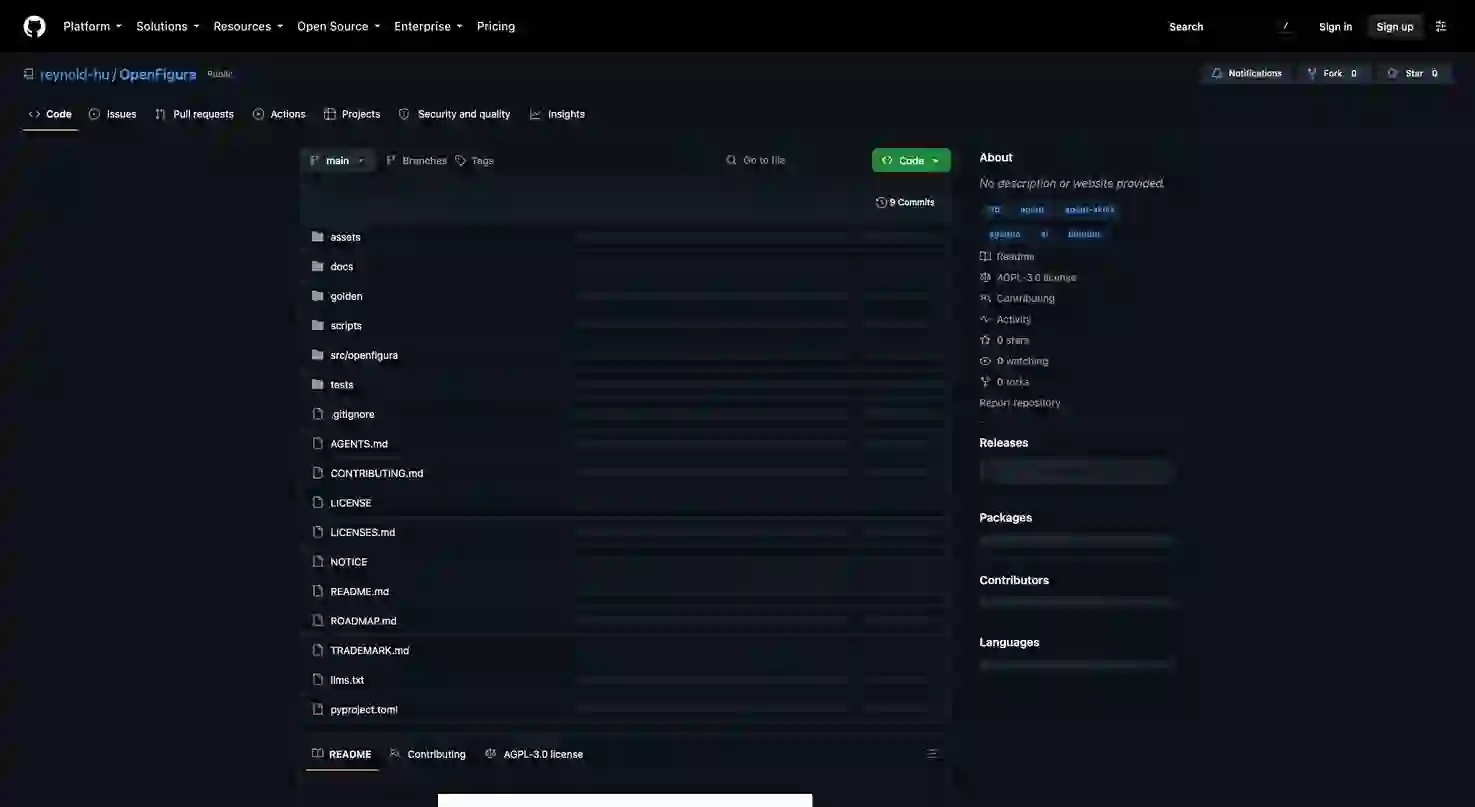1475x807 pixels.
Task: Open the main branch selector
Action: pos(338,161)
